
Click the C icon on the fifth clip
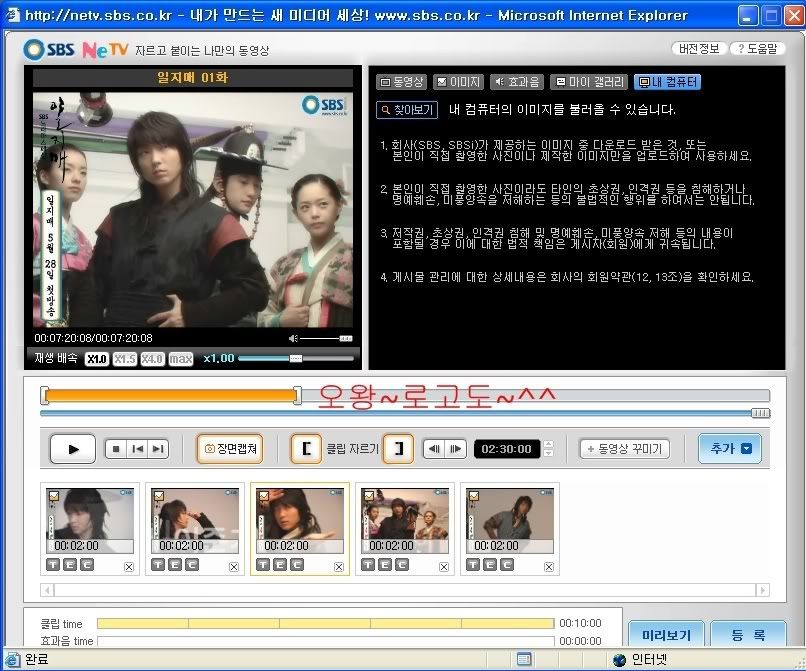click(507, 565)
